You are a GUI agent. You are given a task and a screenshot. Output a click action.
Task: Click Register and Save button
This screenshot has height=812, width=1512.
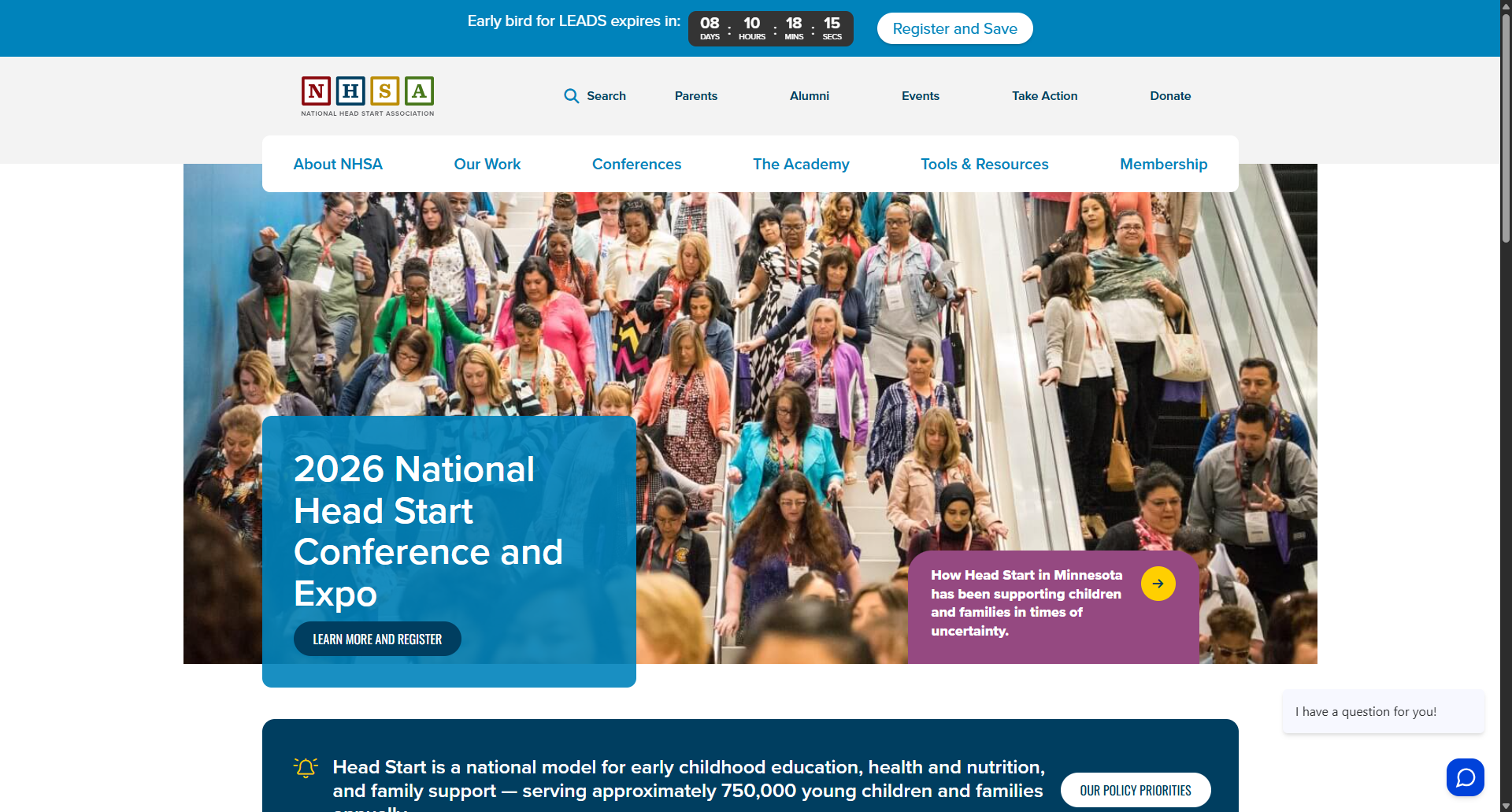pyautogui.click(x=954, y=28)
